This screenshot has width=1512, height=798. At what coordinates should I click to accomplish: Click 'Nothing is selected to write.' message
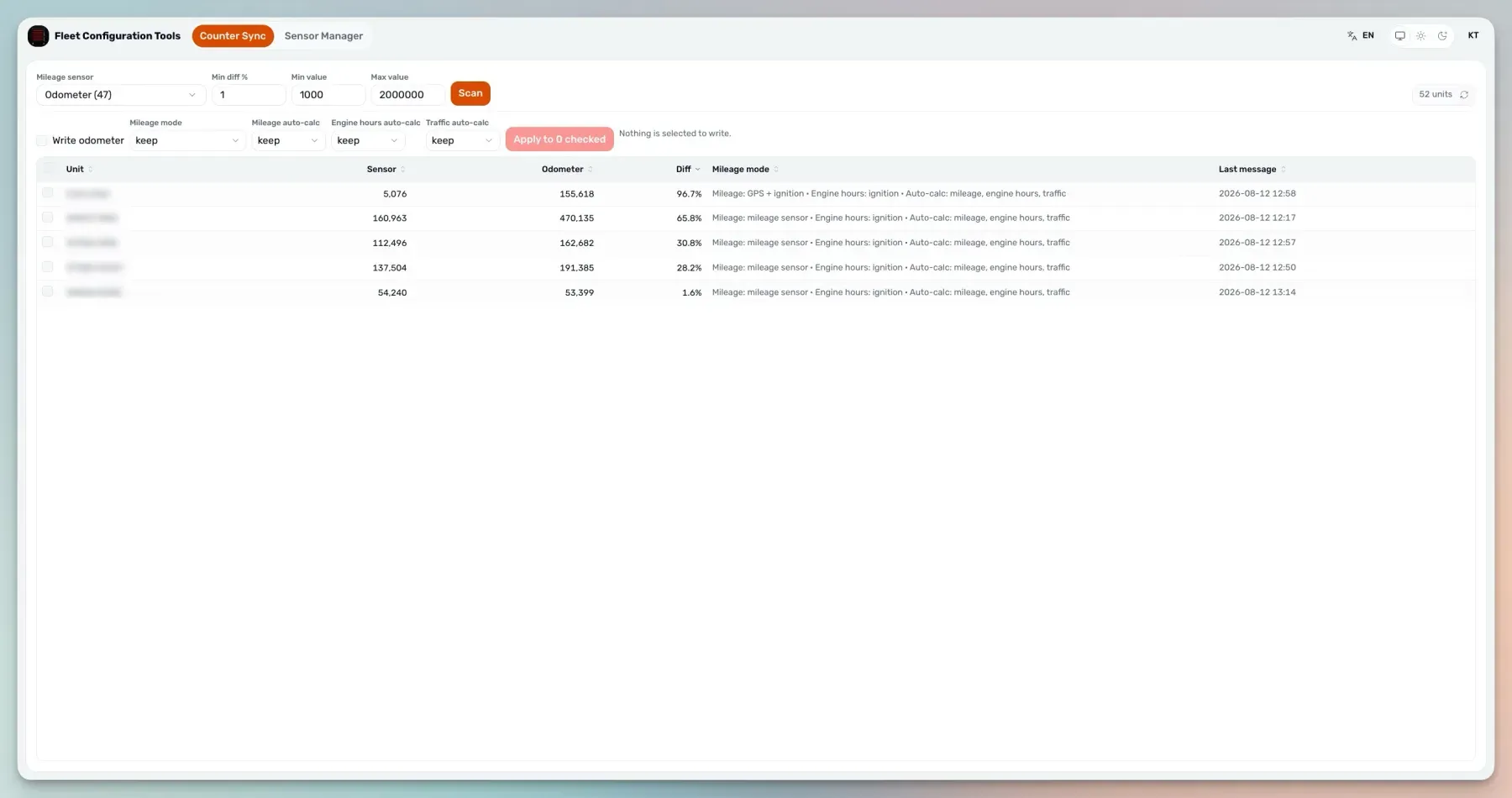(x=675, y=134)
